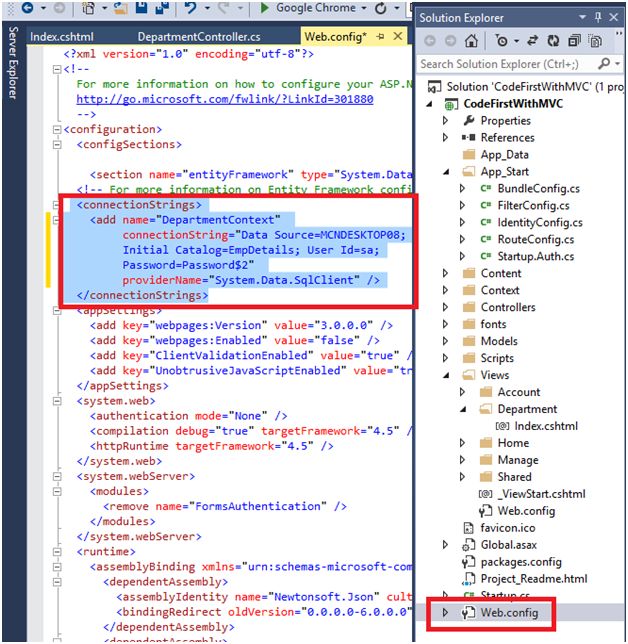Screen dimensions: 628x644
Task: Click the Pending Changes Filter clock icon
Action: (501, 41)
